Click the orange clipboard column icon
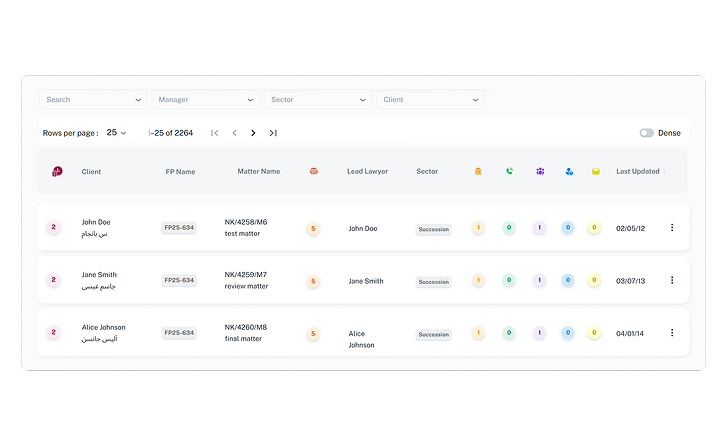Image resolution: width=727 pixels, height=448 pixels. pos(478,171)
